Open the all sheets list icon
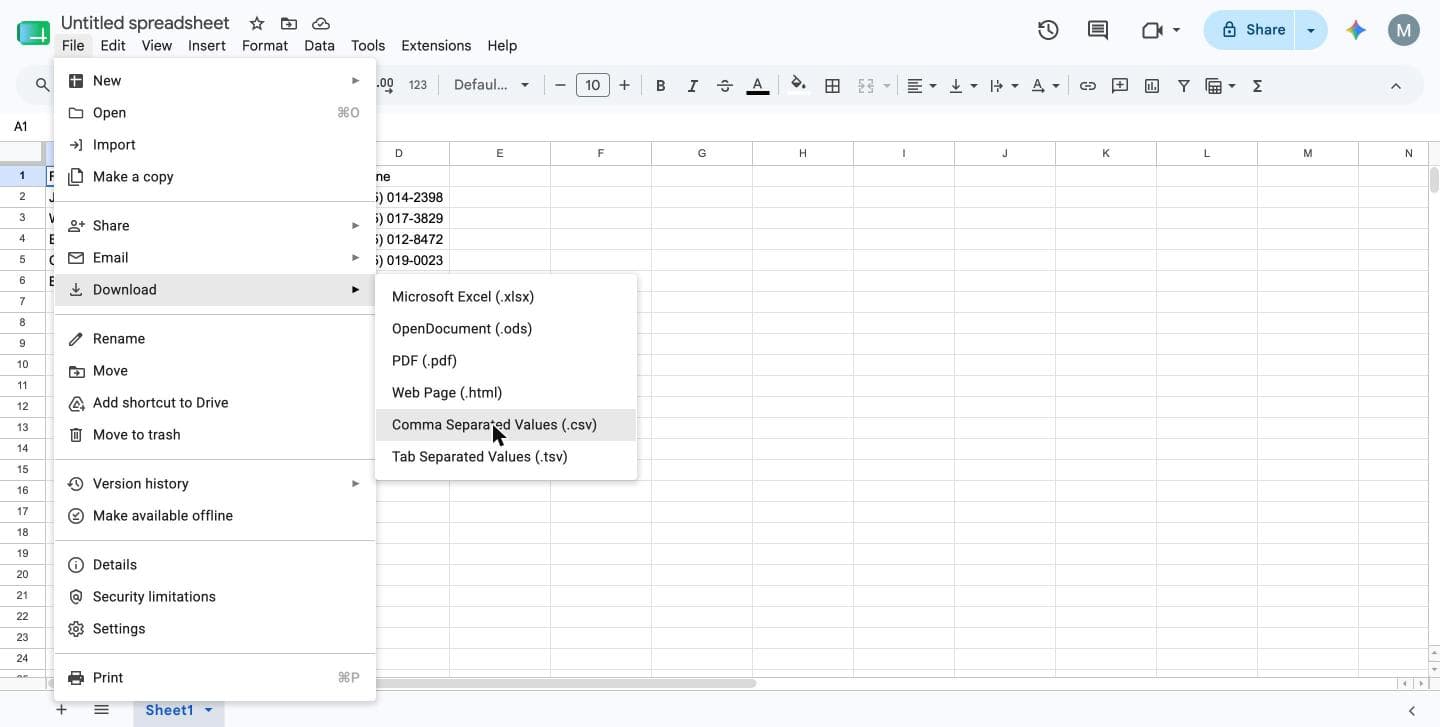 (x=101, y=710)
